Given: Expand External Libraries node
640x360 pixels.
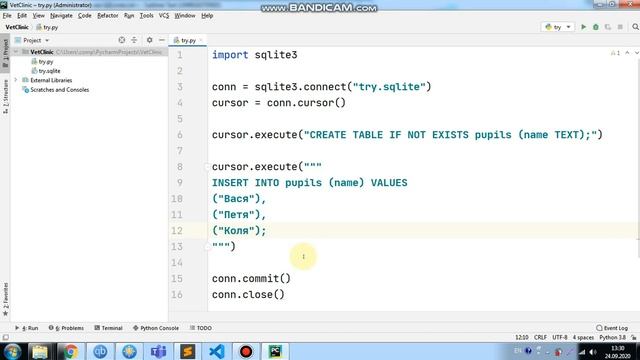Looking at the screenshot, I should coord(16,80).
